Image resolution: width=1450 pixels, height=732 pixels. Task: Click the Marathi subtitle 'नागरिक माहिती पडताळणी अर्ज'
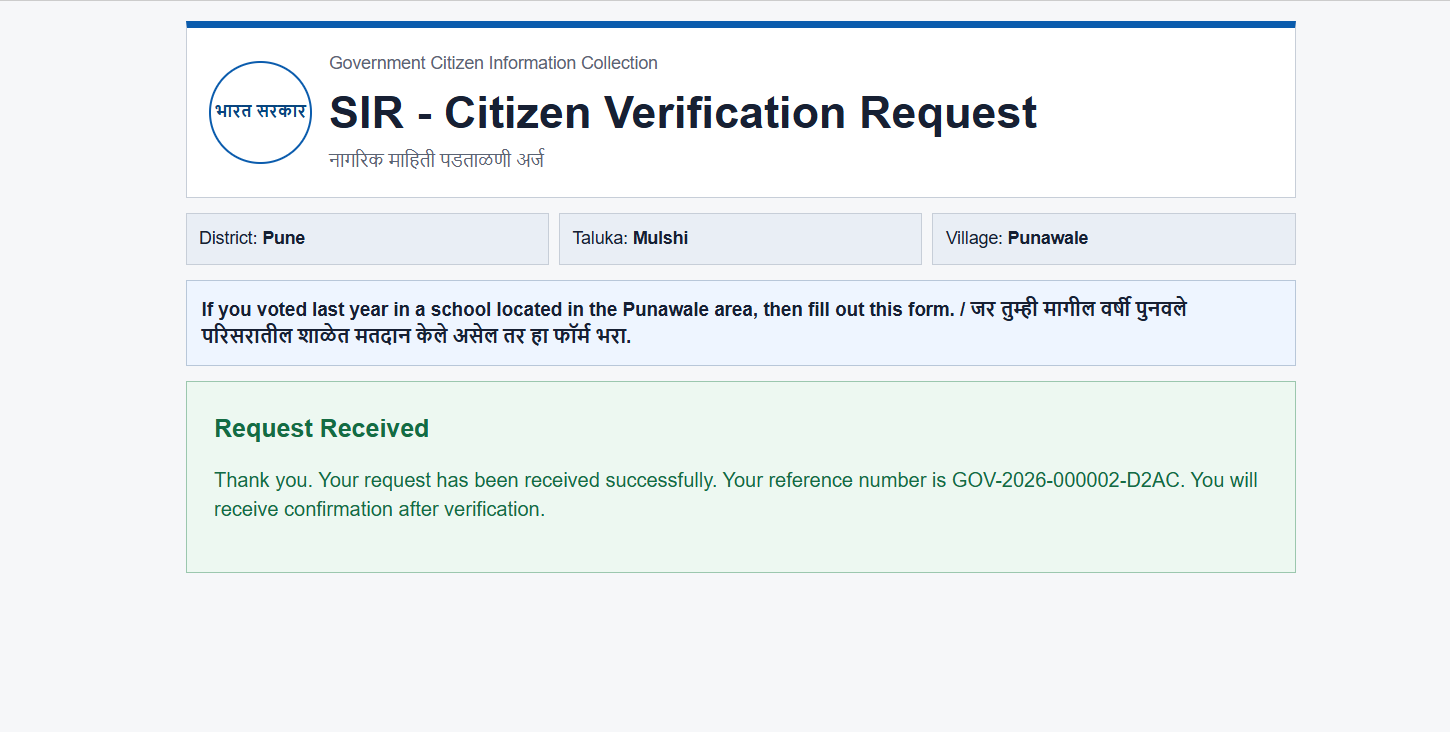(436, 160)
